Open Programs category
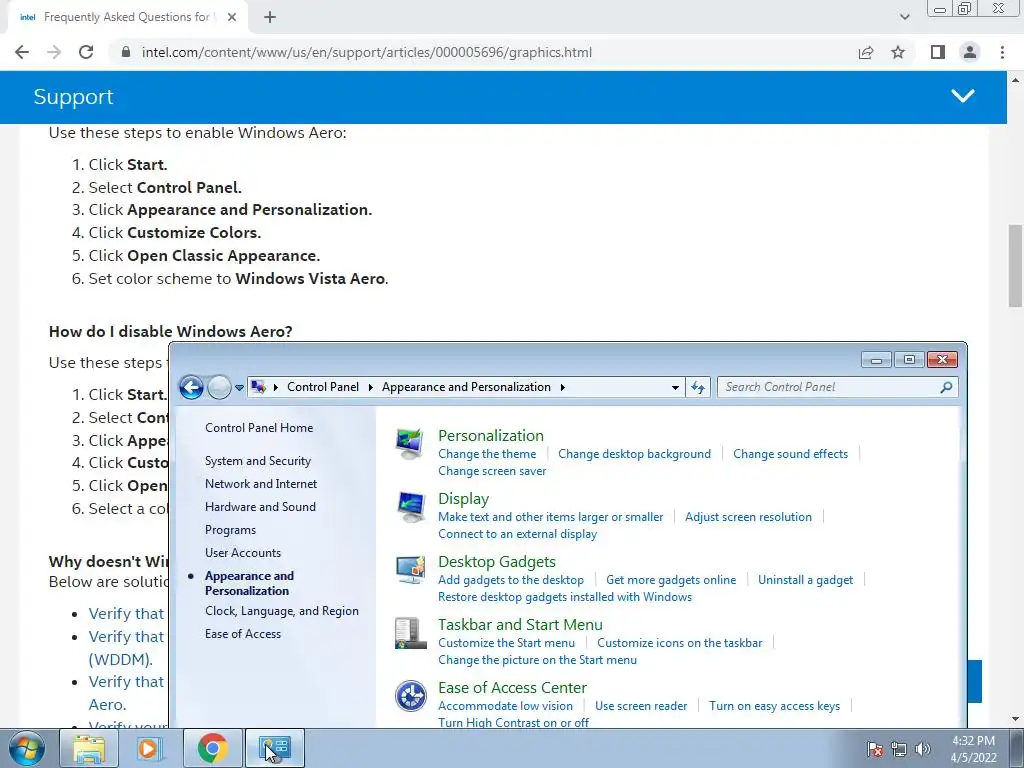Image resolution: width=1024 pixels, height=768 pixels. click(x=230, y=530)
